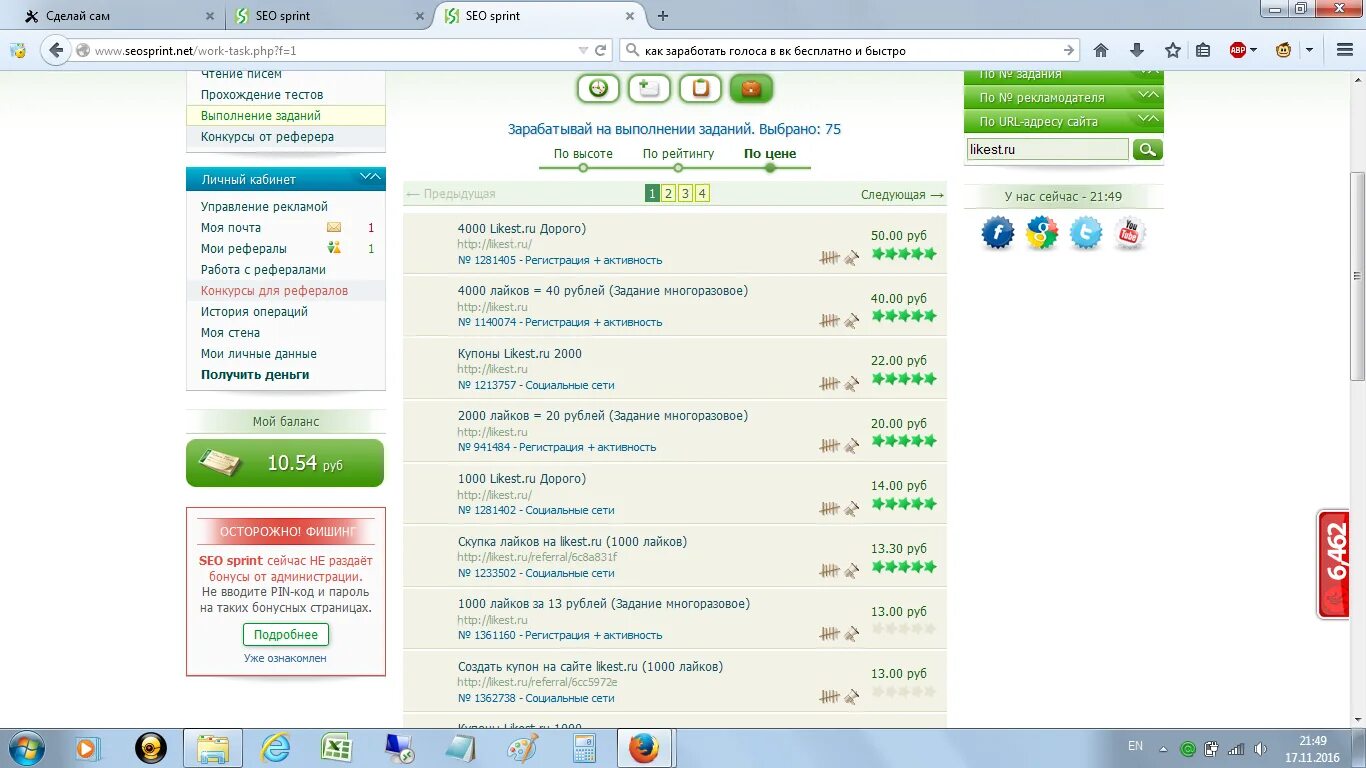Select the По цене sort option
The height and width of the screenshot is (768, 1366).
[x=770, y=154]
